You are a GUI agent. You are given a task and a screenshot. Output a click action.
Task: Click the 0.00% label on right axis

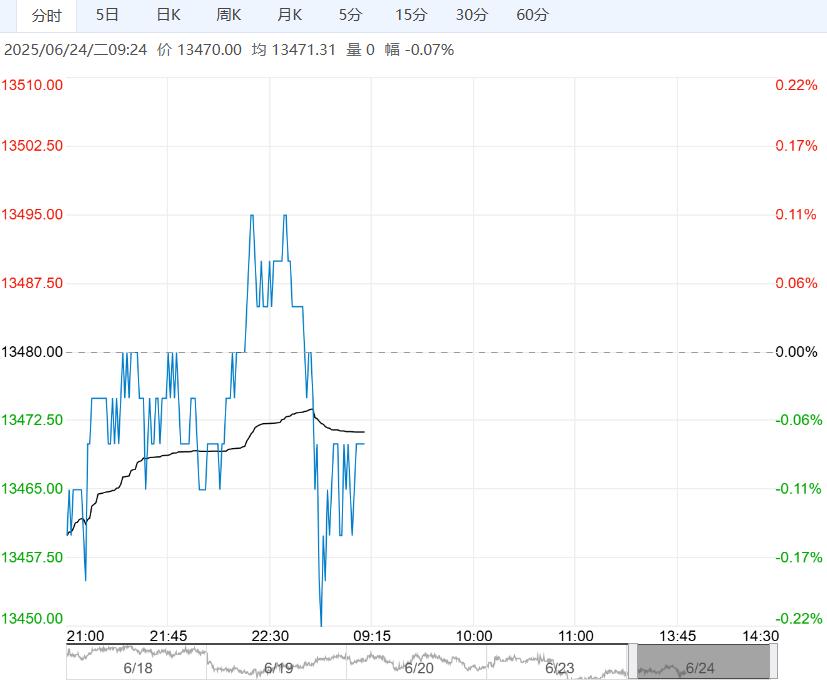tap(797, 352)
